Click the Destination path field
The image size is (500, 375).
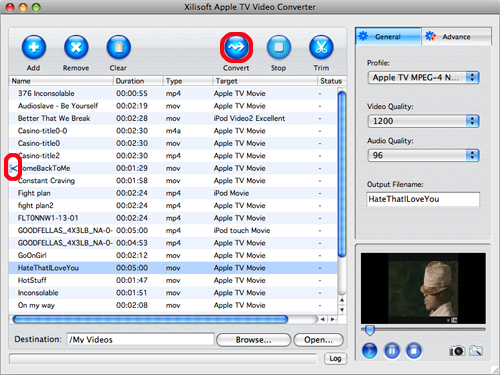[x=140, y=340]
